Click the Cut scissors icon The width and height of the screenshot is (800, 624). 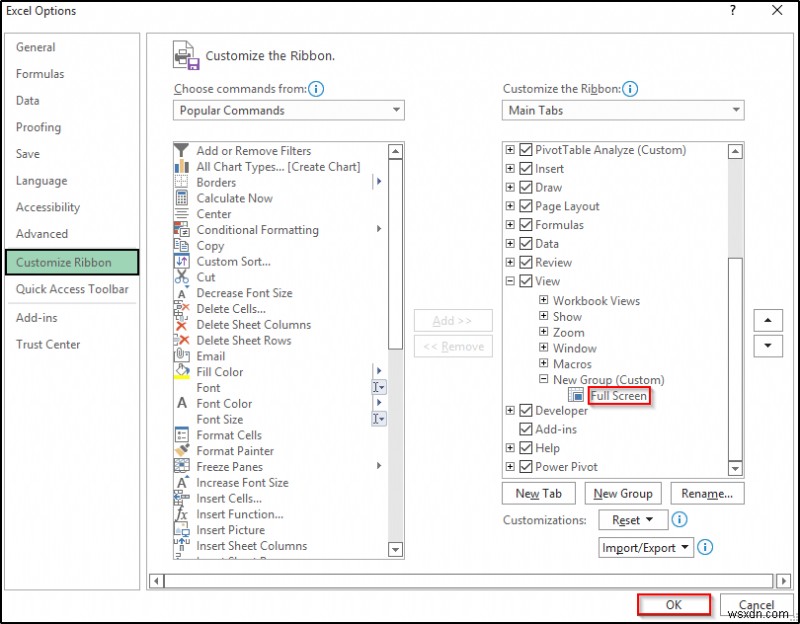[182, 277]
